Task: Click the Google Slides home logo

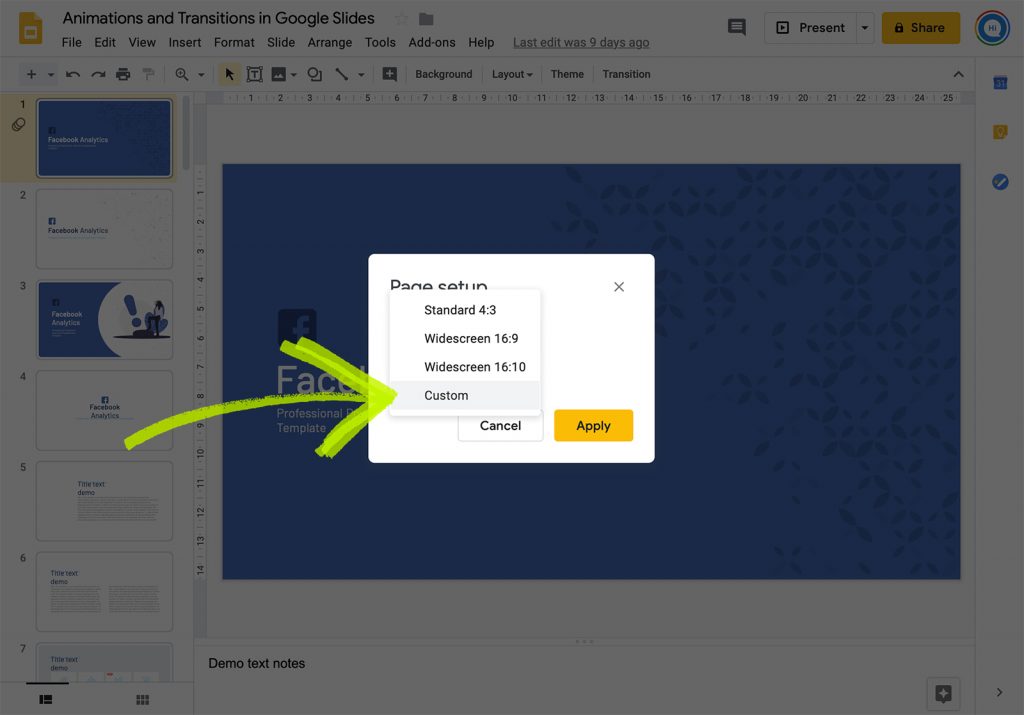Action: pyautogui.click(x=30, y=29)
